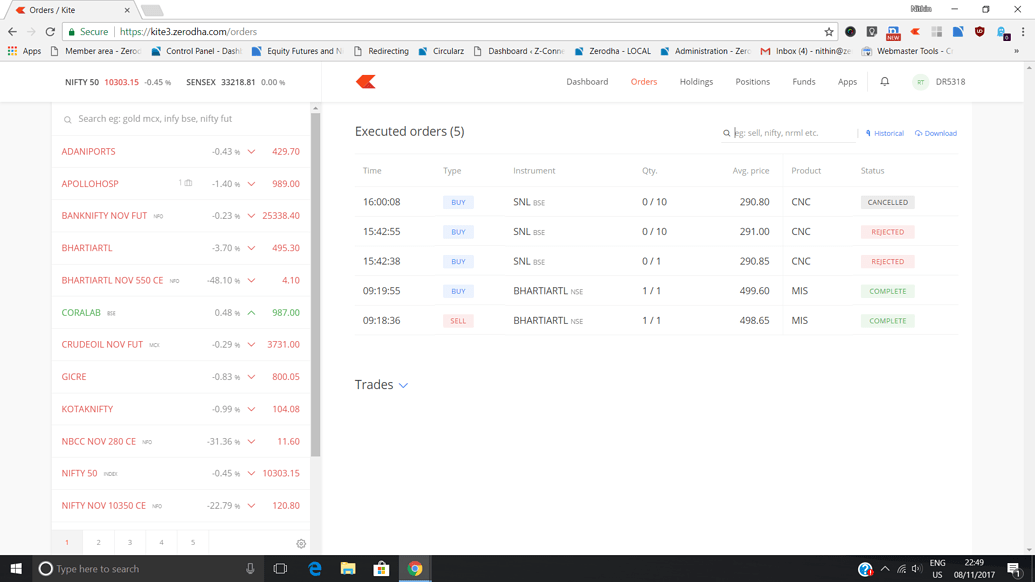Download the executed orders list
The width and height of the screenshot is (1035, 582).
pyautogui.click(x=936, y=132)
